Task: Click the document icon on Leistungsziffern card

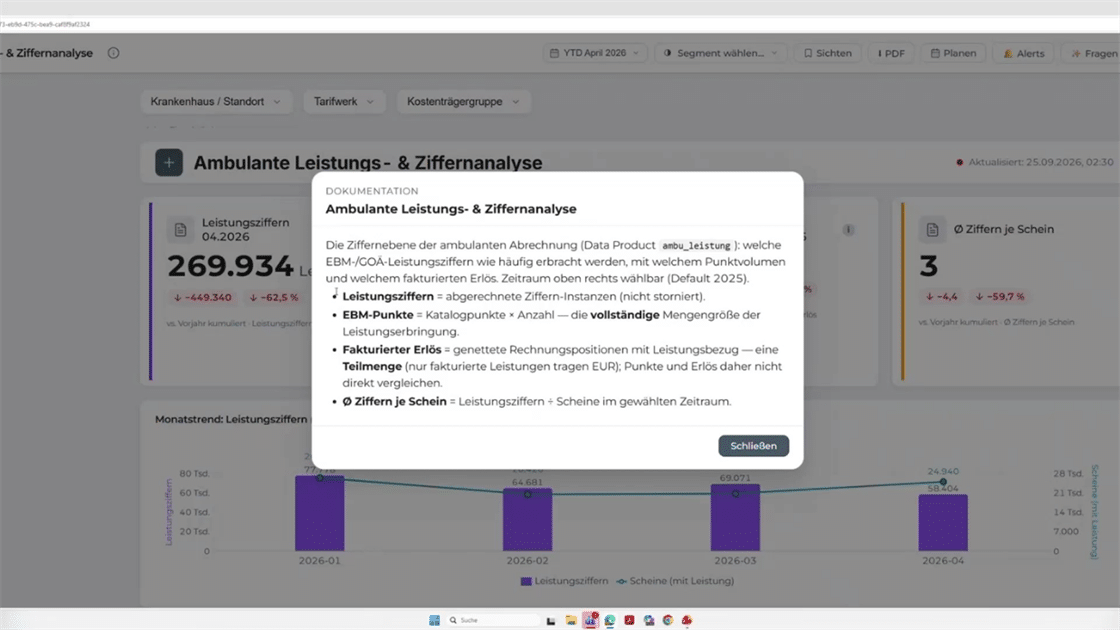Action: tap(180, 229)
